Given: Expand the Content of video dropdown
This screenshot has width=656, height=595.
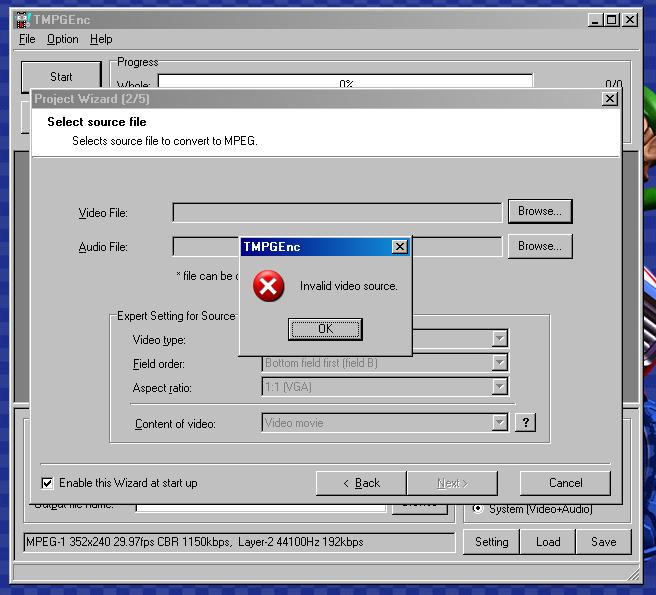Looking at the screenshot, I should point(500,423).
